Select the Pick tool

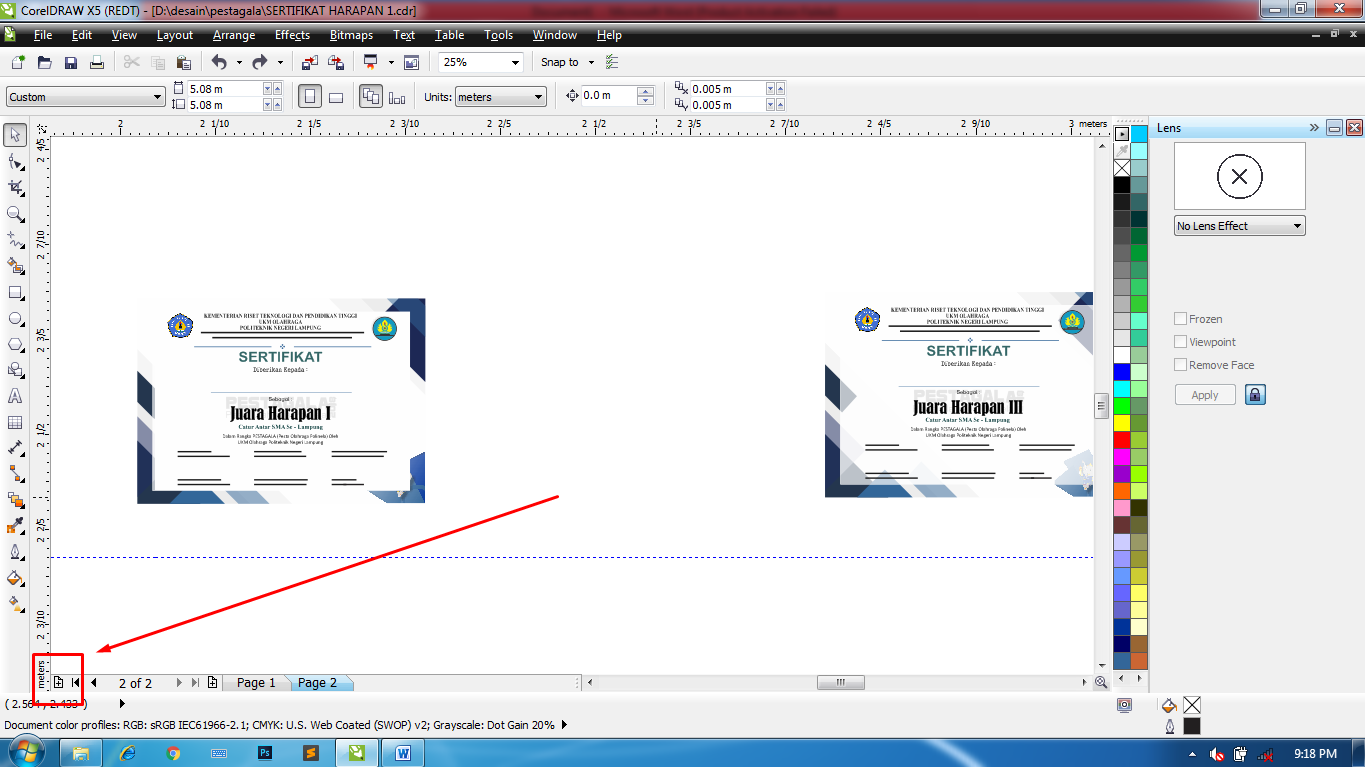tap(14, 133)
